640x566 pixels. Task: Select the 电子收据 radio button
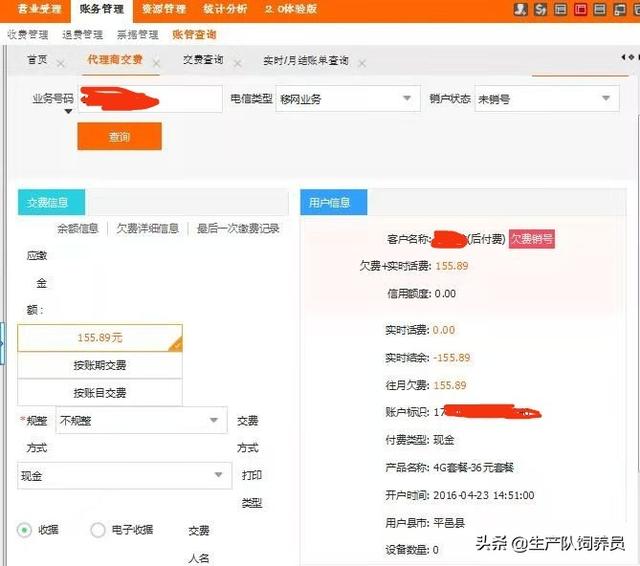click(98, 530)
